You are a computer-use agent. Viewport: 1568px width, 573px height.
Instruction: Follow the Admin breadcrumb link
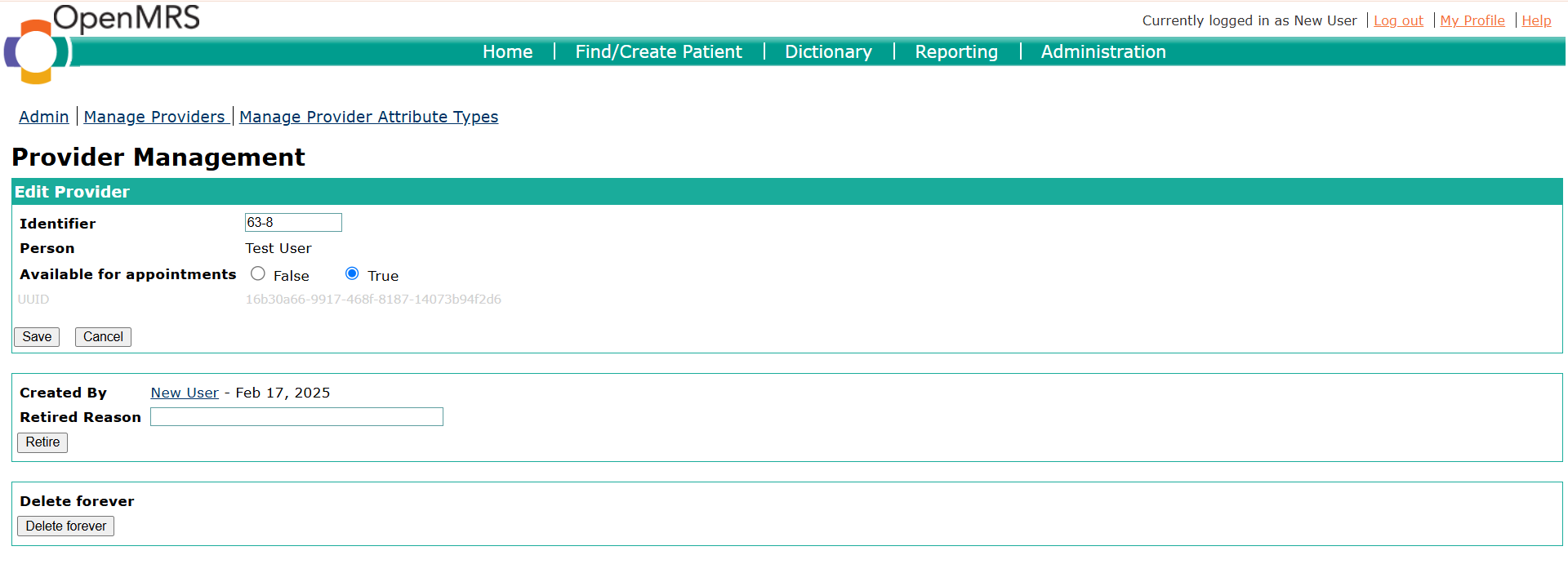(44, 117)
